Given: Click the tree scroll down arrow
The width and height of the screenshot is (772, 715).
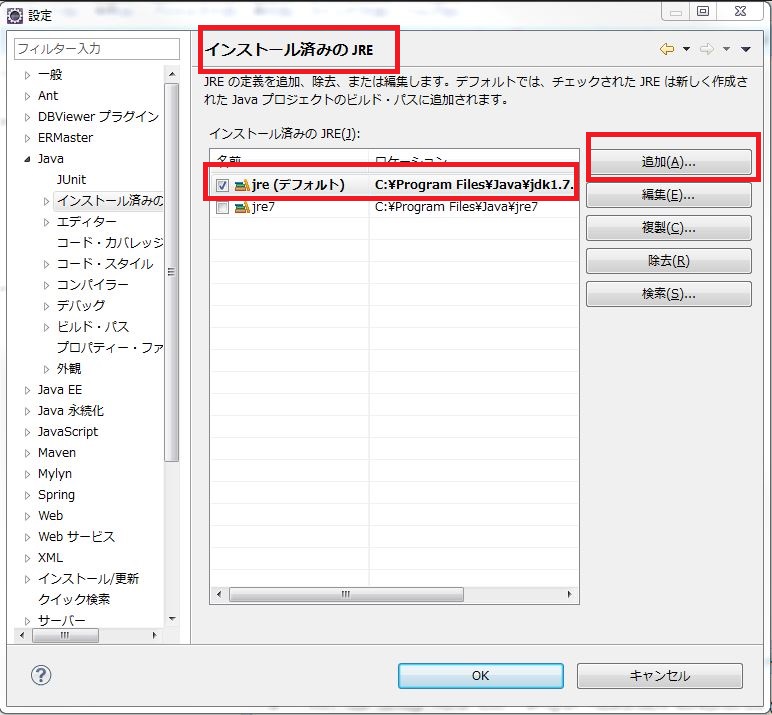Looking at the screenshot, I should click(x=172, y=619).
